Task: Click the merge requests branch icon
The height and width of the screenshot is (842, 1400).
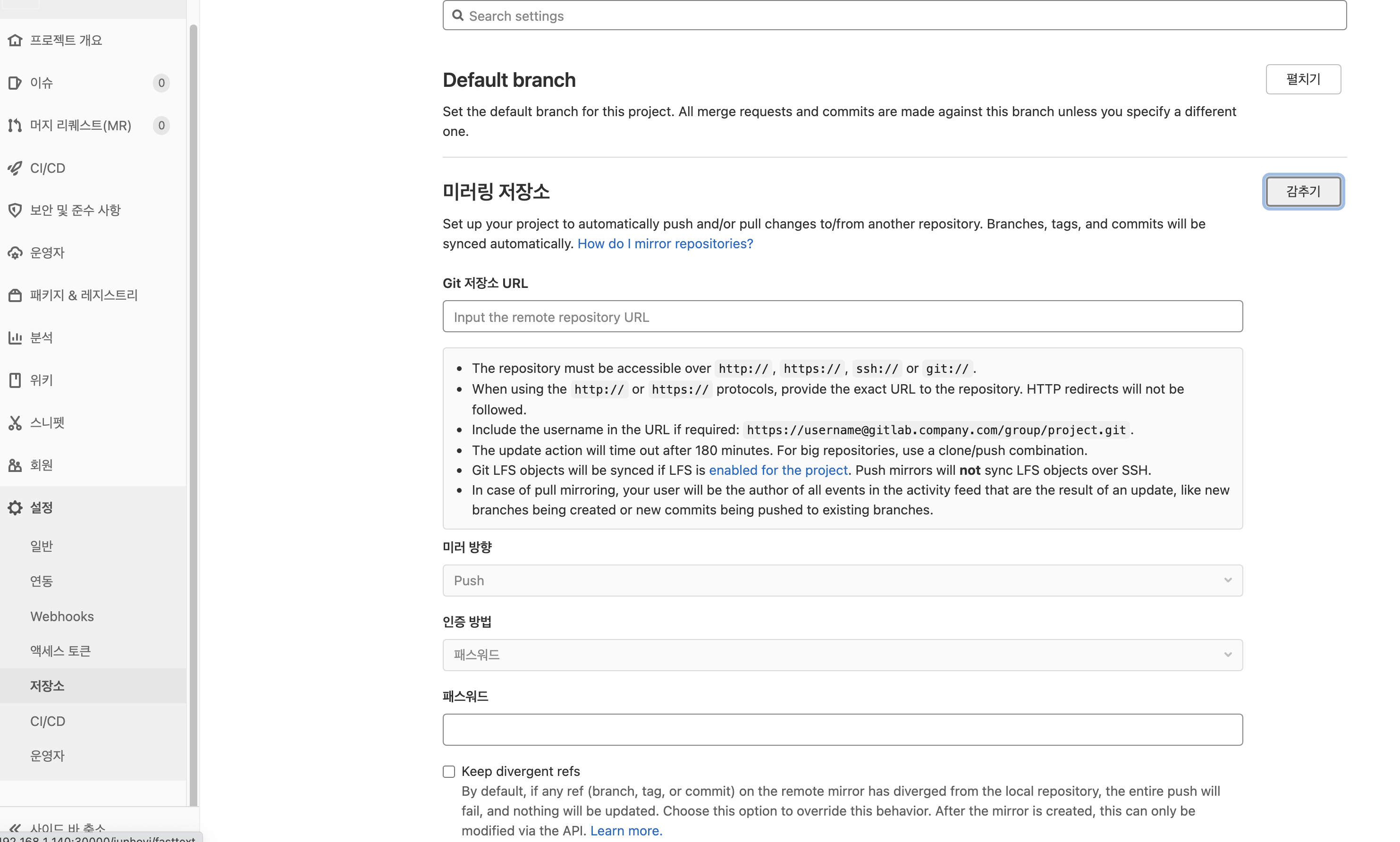Action: pyautogui.click(x=15, y=126)
